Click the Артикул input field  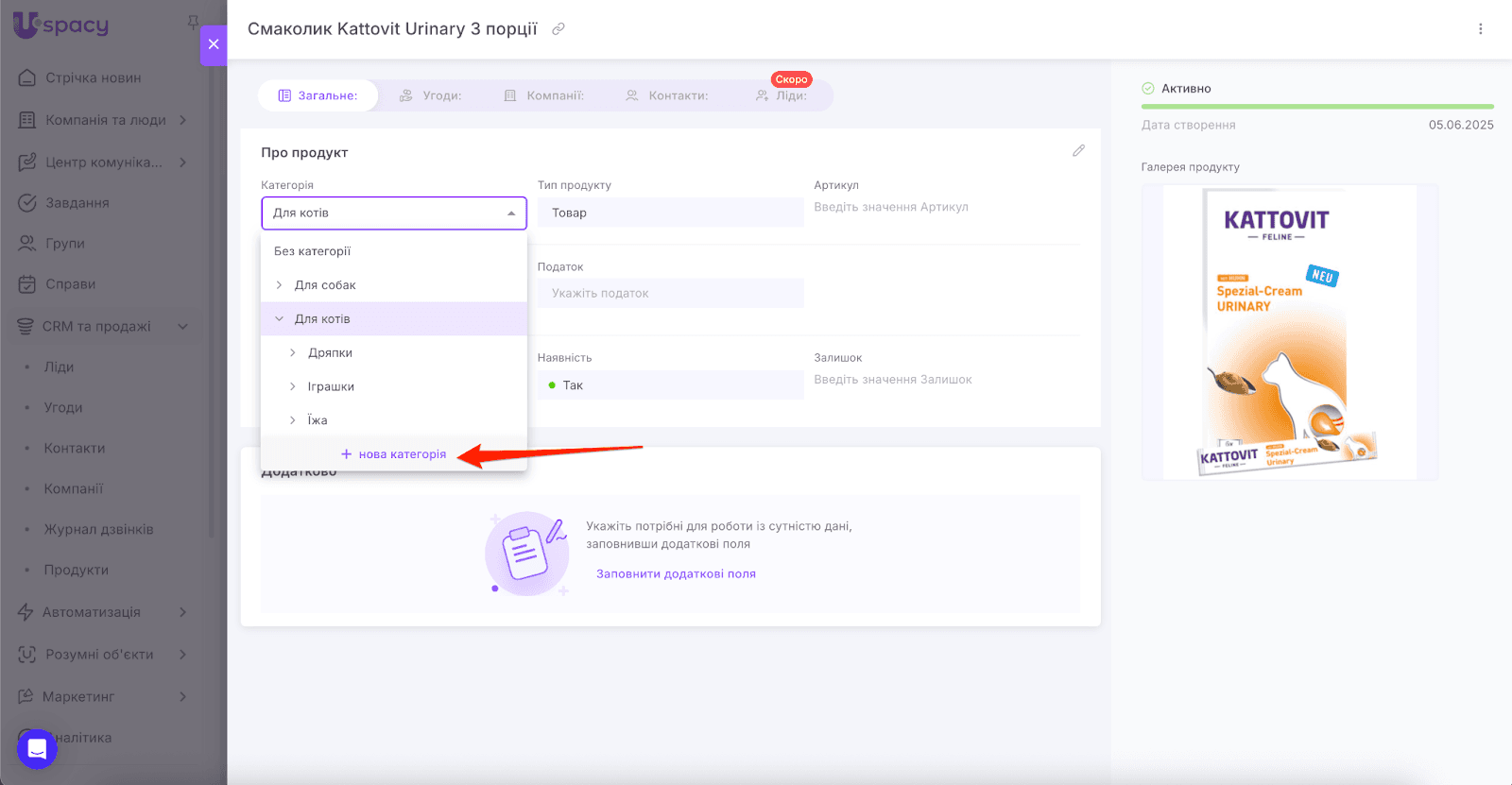(947, 208)
